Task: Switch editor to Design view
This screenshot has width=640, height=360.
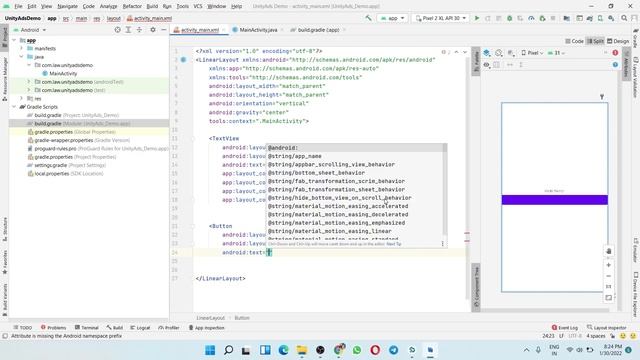Action: [x=618, y=41]
